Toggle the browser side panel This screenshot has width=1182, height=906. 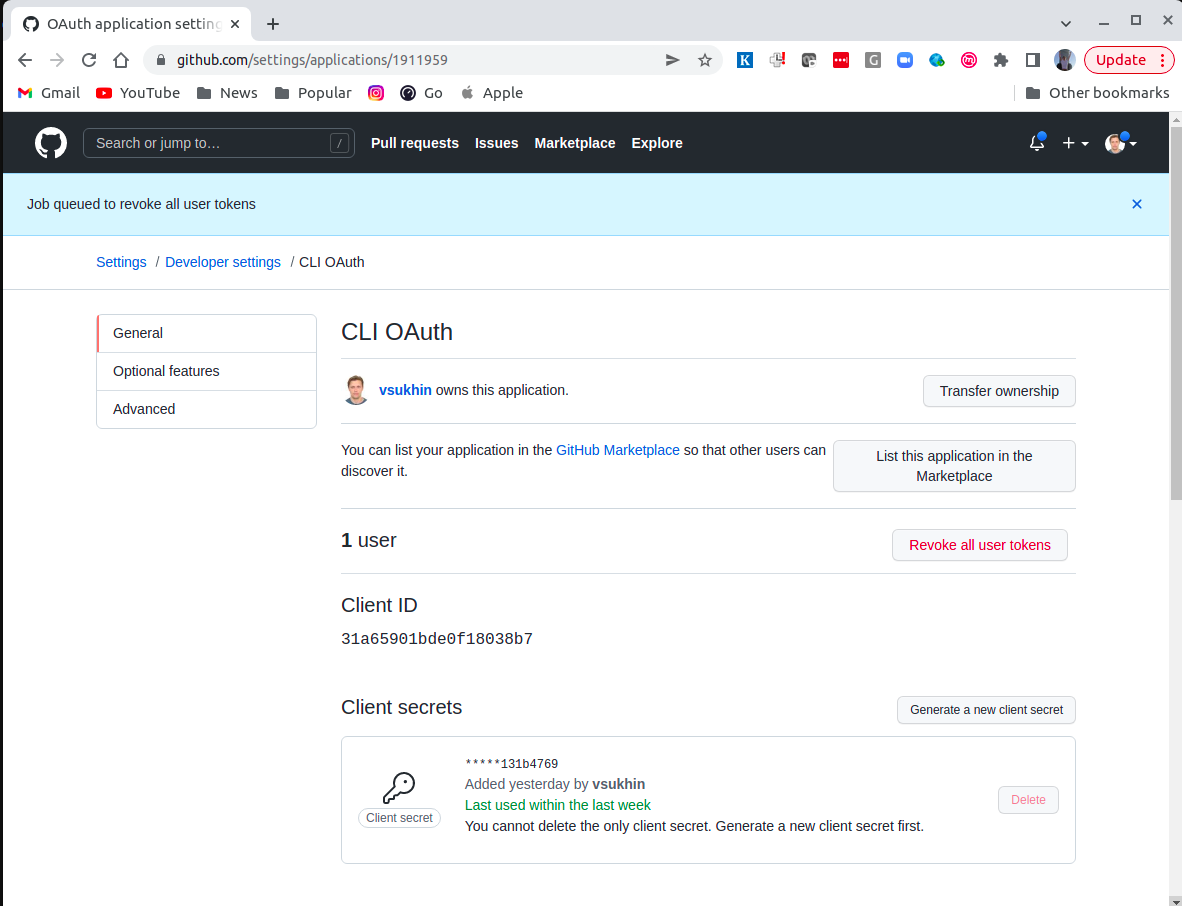1033,60
